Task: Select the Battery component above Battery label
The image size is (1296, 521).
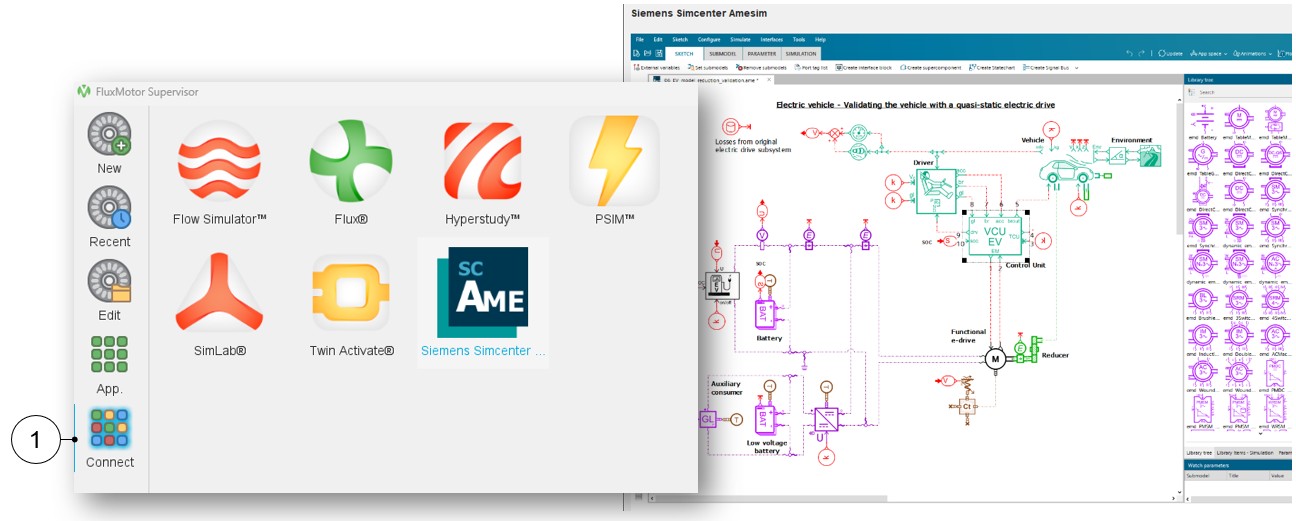Action: click(x=768, y=313)
